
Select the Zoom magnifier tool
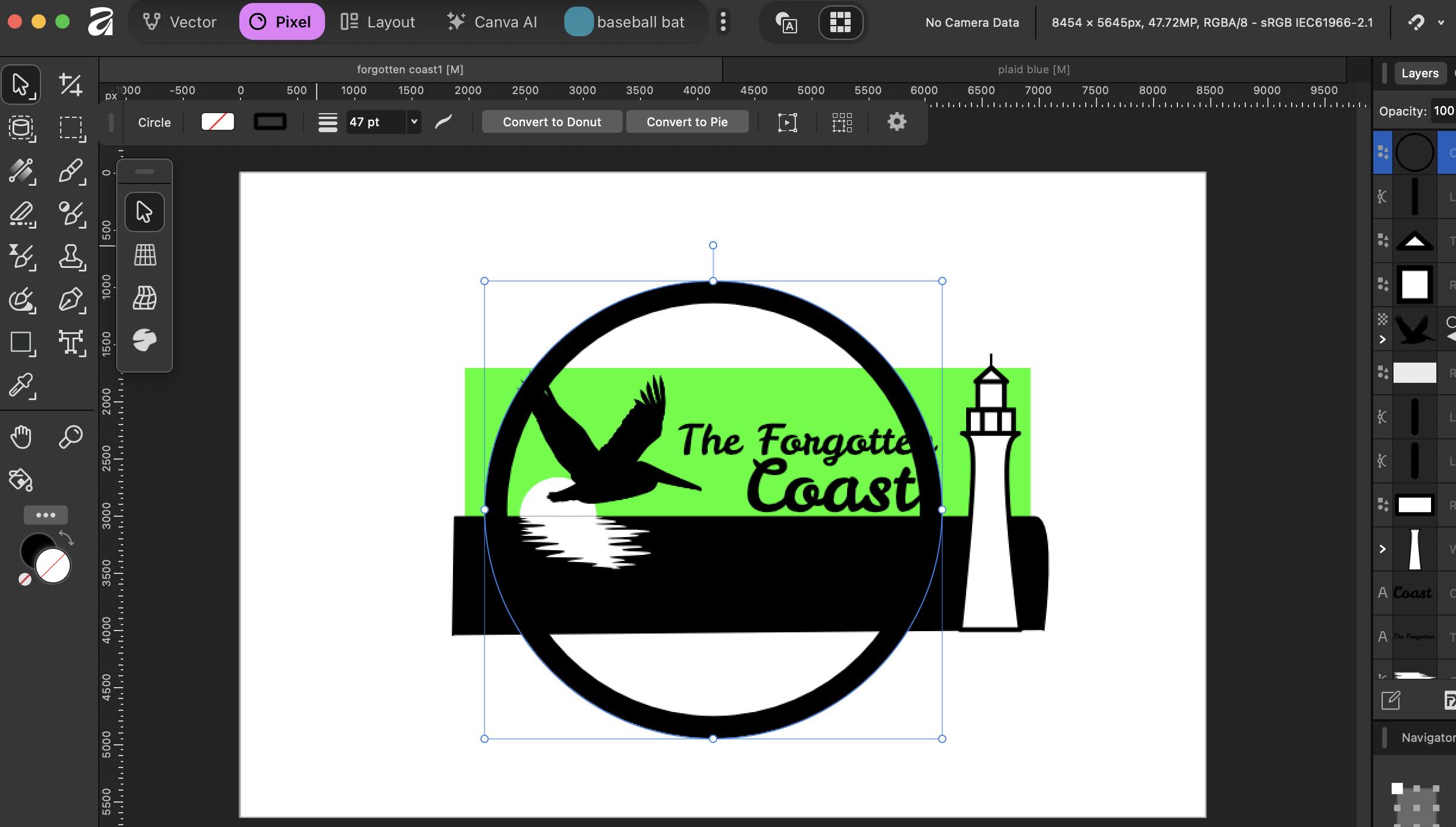click(70, 437)
